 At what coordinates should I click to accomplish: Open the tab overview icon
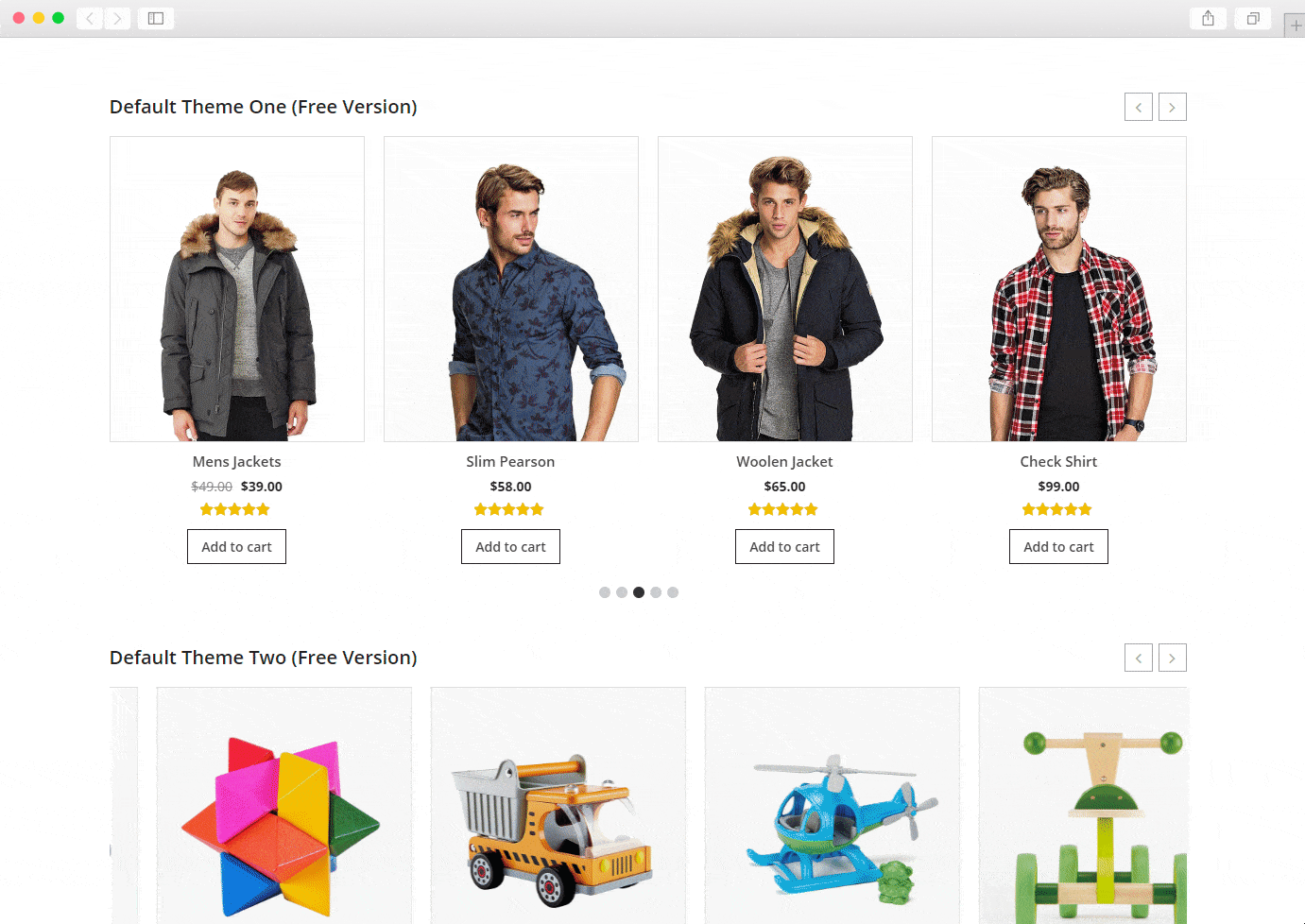(x=1253, y=18)
